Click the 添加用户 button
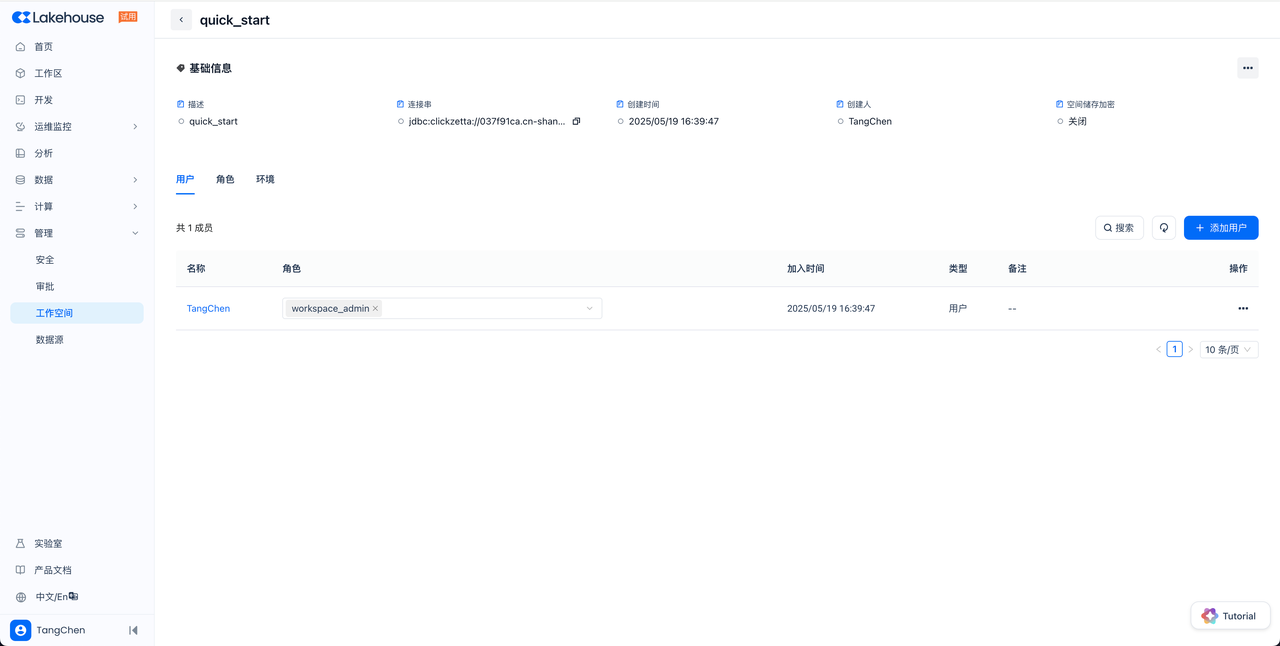Viewport: 1280px width, 646px height. 1221,228
